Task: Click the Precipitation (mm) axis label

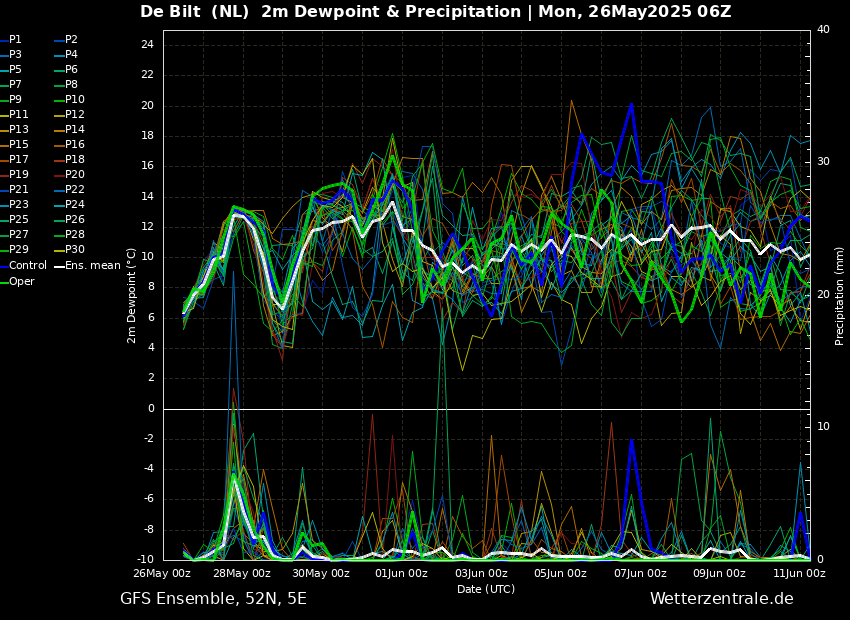Action: click(x=840, y=295)
